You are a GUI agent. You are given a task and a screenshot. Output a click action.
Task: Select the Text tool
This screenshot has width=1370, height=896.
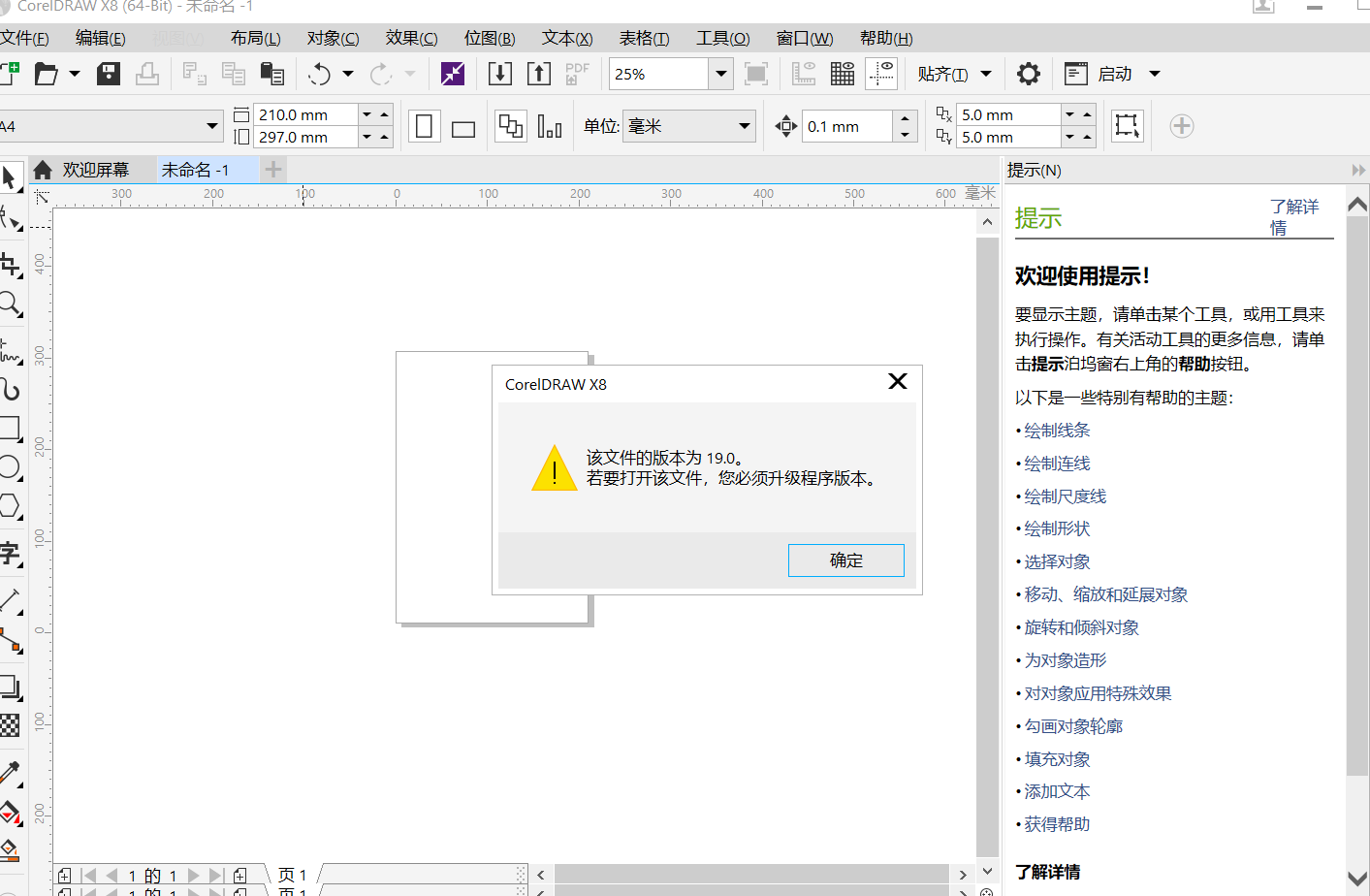(x=13, y=550)
